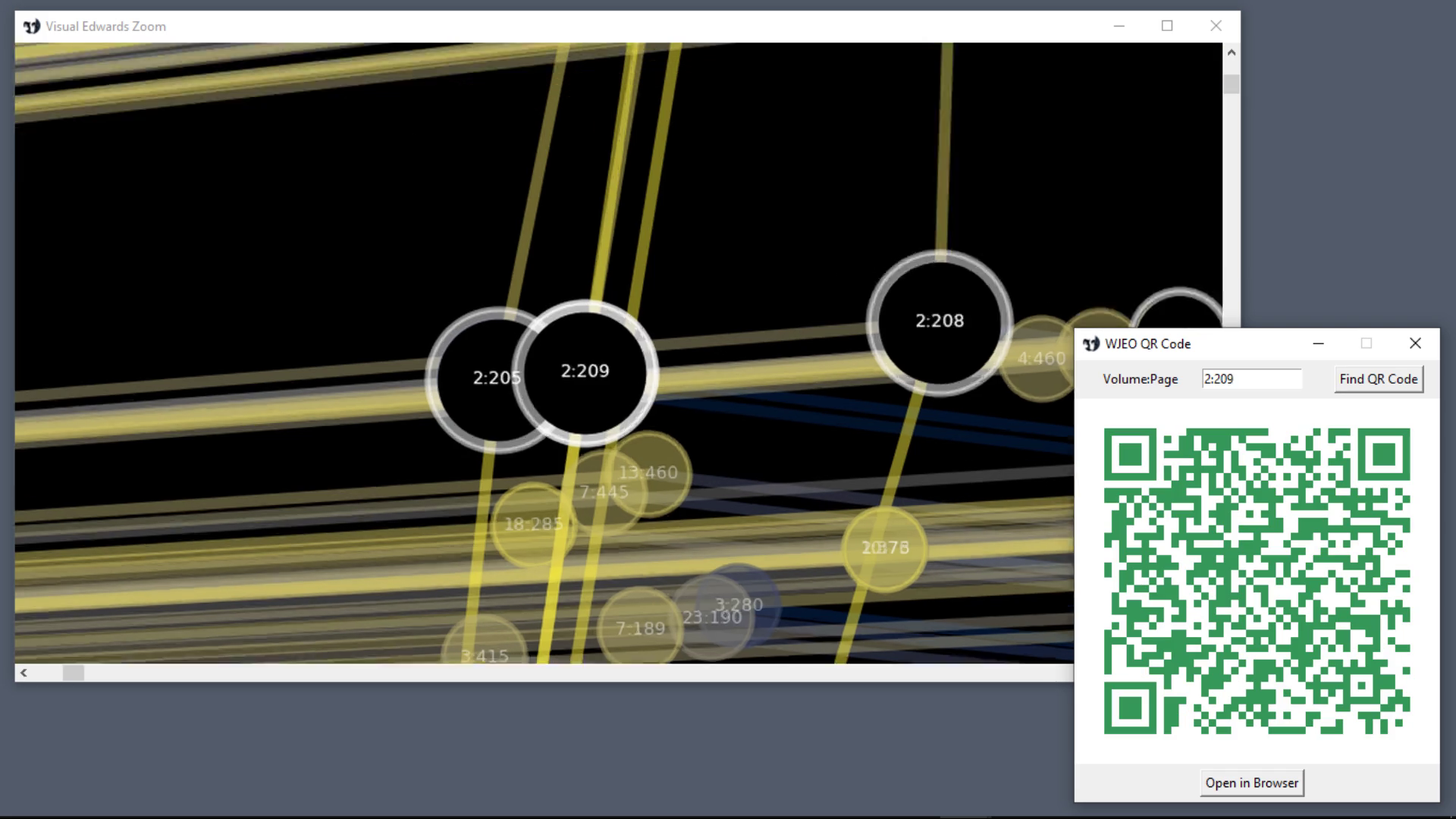This screenshot has height=819, width=1456.
Task: Click the grey 23:190 node
Action: (701, 626)
